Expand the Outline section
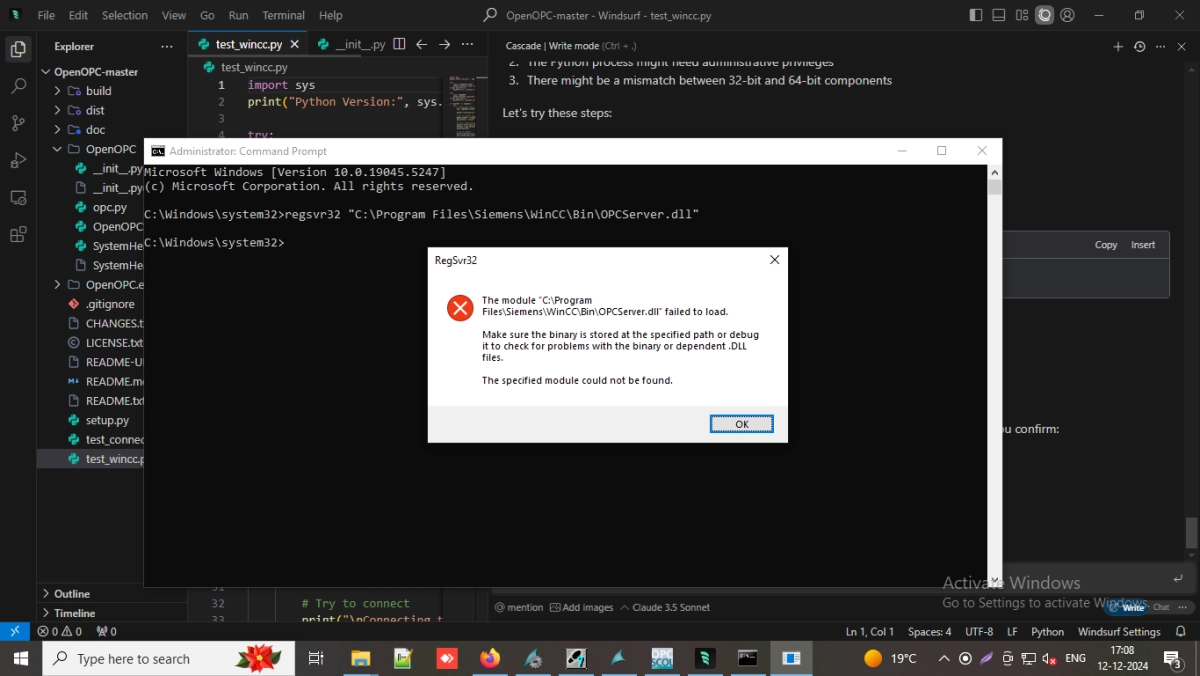Screen dimensions: 1200x676 pyautogui.click(x=71, y=593)
